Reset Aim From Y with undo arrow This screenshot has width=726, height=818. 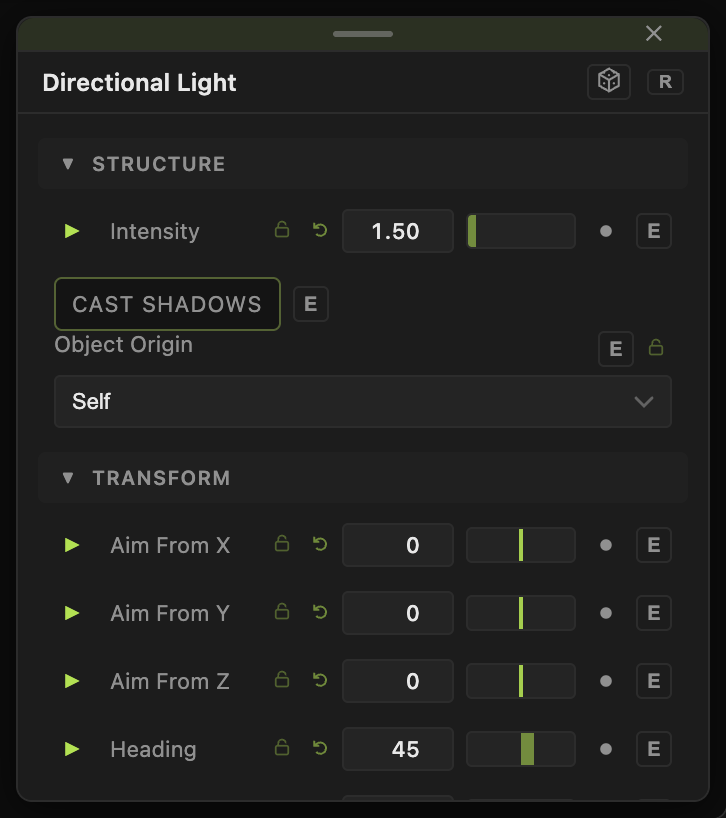click(320, 612)
